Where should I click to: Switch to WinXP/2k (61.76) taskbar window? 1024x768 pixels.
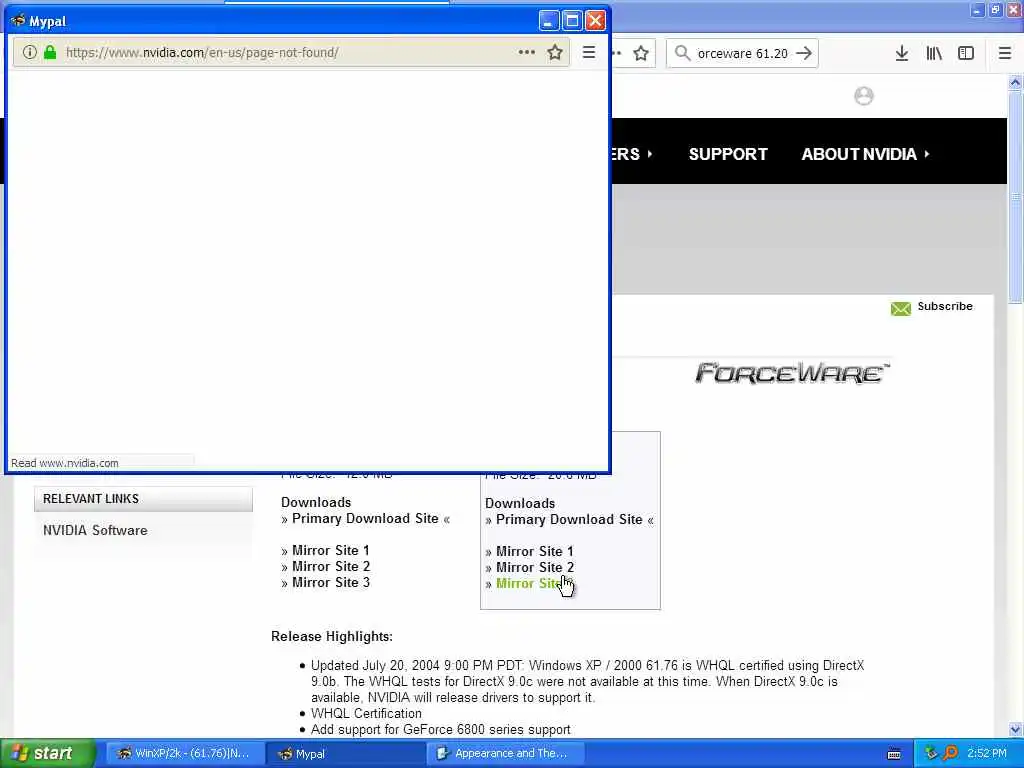pos(185,754)
